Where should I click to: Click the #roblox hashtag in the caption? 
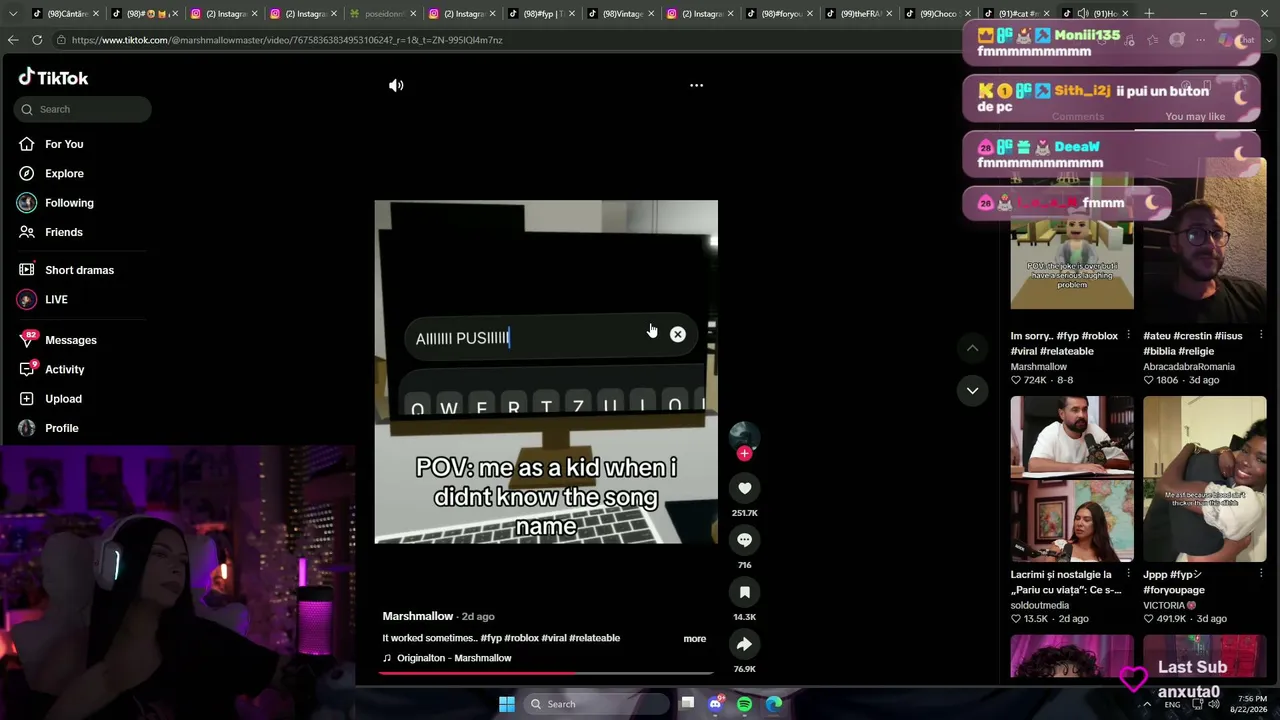click(x=522, y=638)
